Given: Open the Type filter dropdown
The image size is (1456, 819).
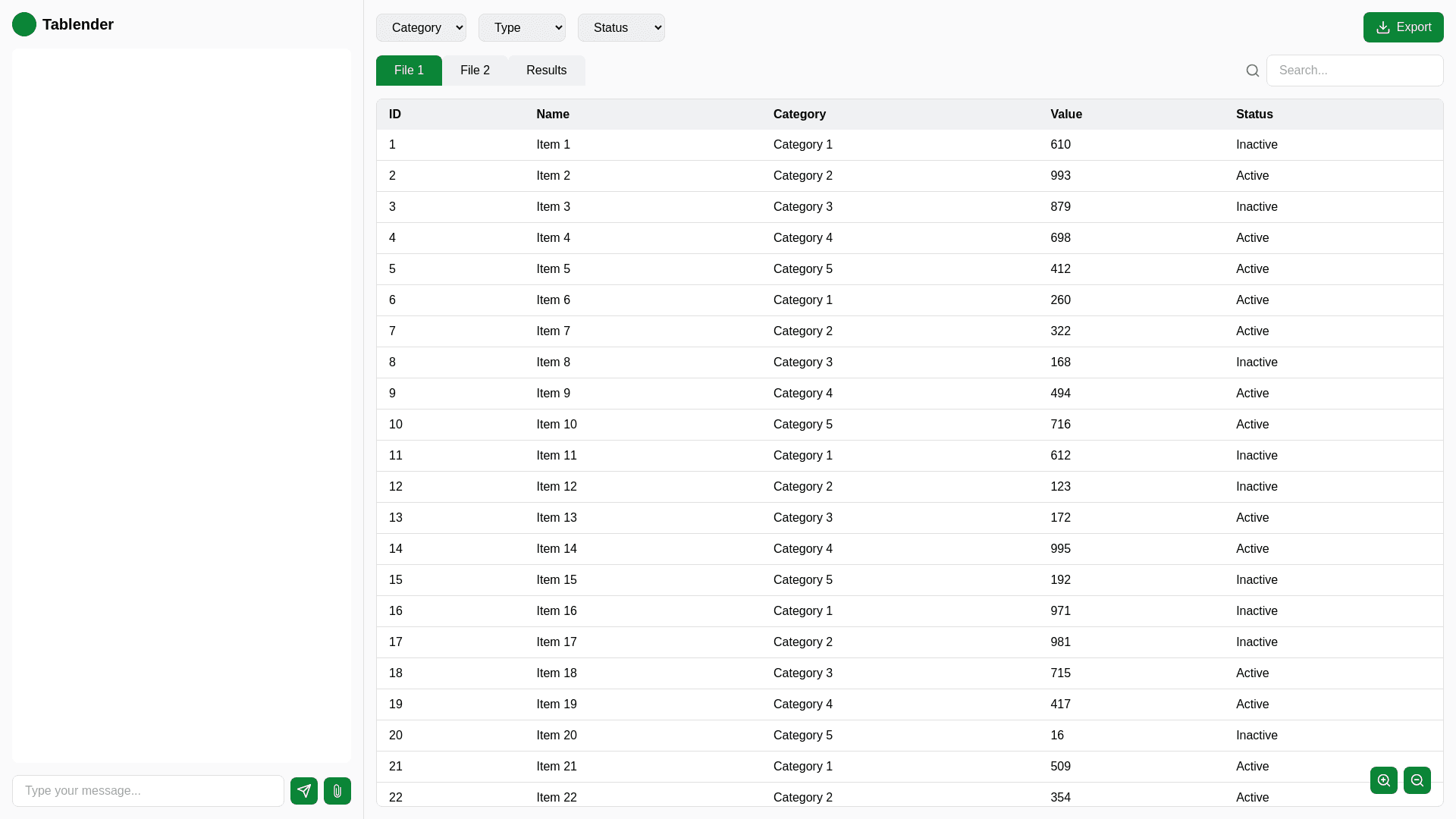Looking at the screenshot, I should (x=522, y=28).
